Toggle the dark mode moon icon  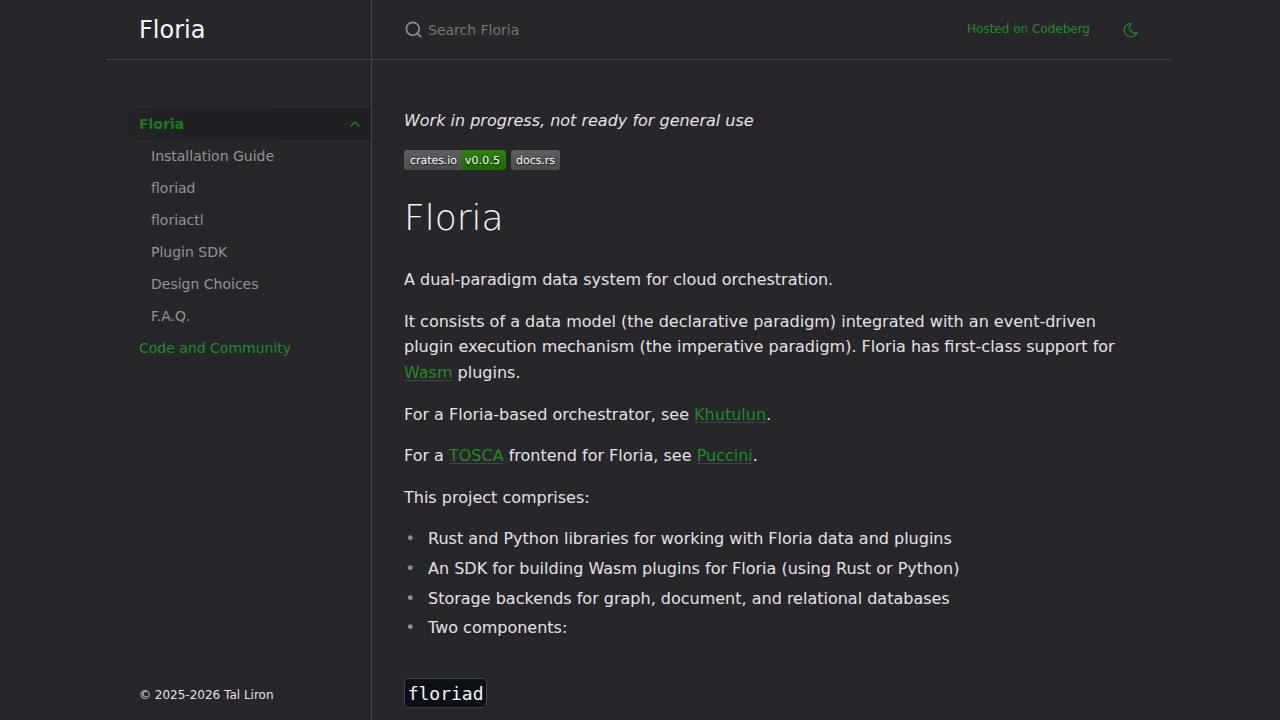click(x=1131, y=30)
